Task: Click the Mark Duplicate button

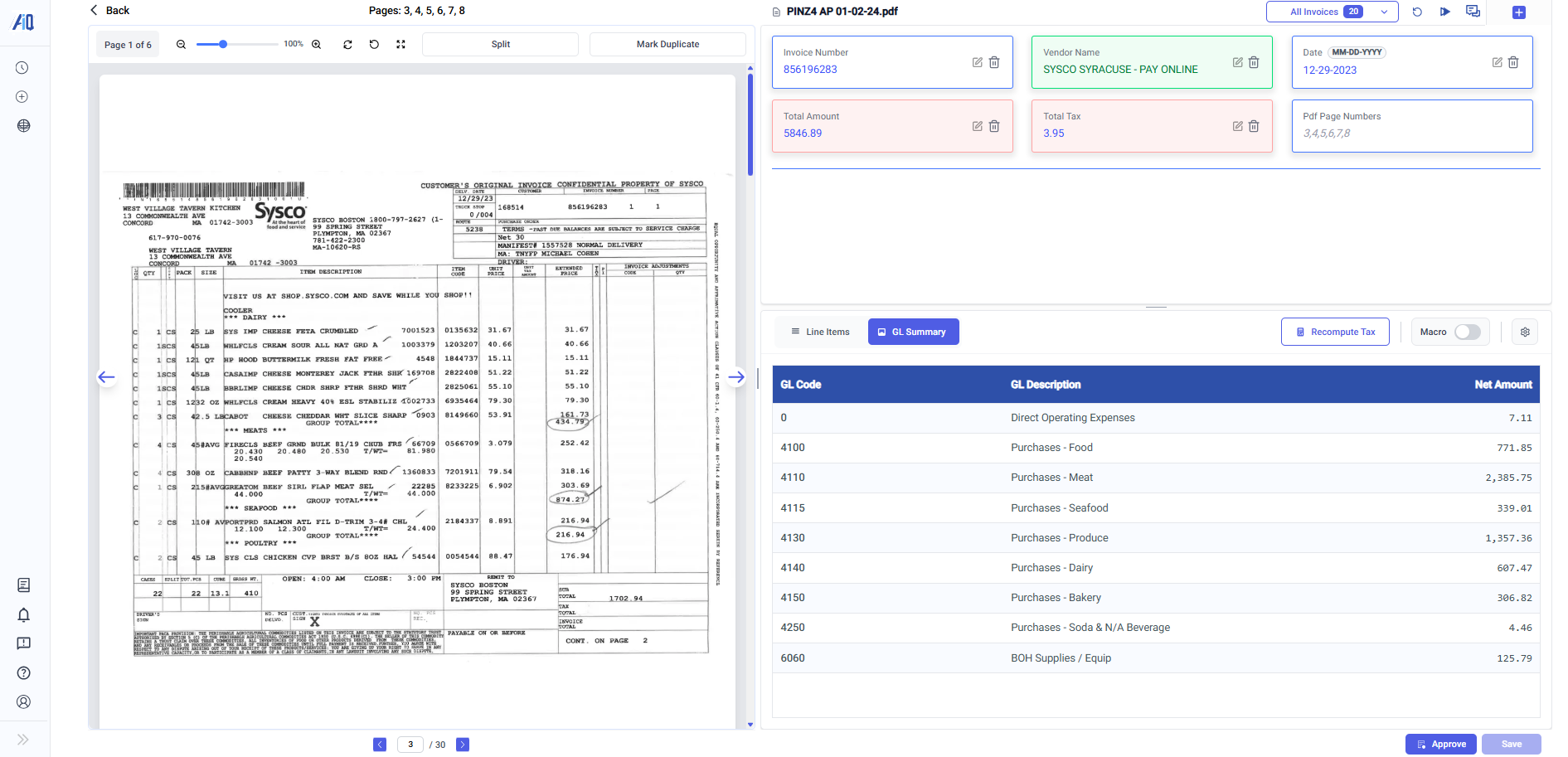Action: (667, 45)
